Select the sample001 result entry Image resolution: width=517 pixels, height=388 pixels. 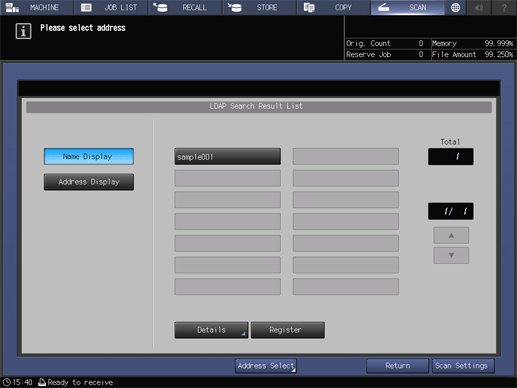pos(227,157)
